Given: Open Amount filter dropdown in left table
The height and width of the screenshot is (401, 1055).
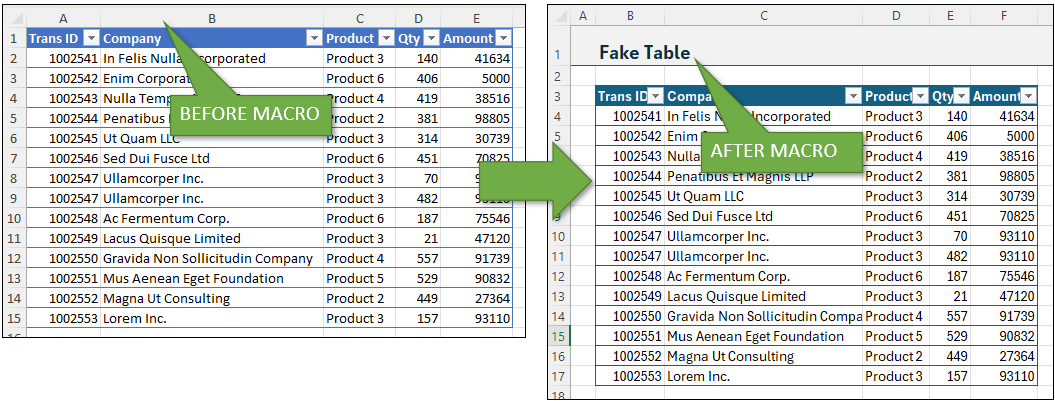Looking at the screenshot, I should tap(503, 38).
